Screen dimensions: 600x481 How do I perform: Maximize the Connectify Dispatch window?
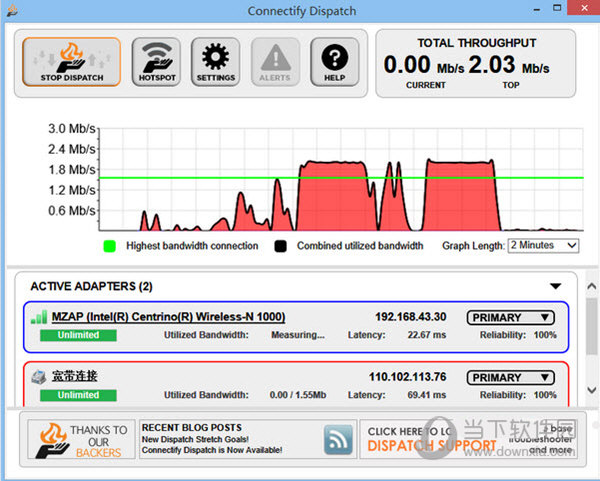pos(557,8)
